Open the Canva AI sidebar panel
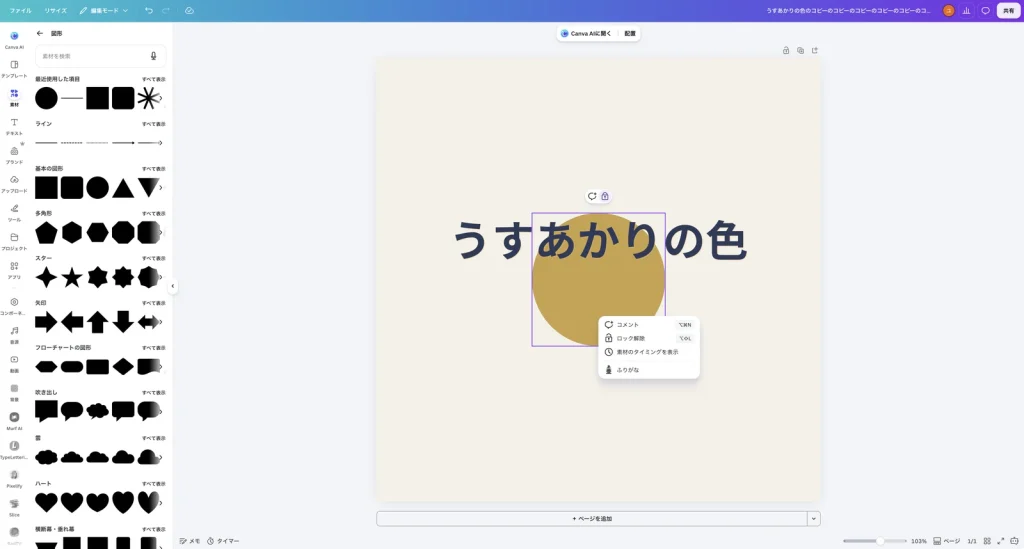The image size is (1024, 549). pos(14,39)
